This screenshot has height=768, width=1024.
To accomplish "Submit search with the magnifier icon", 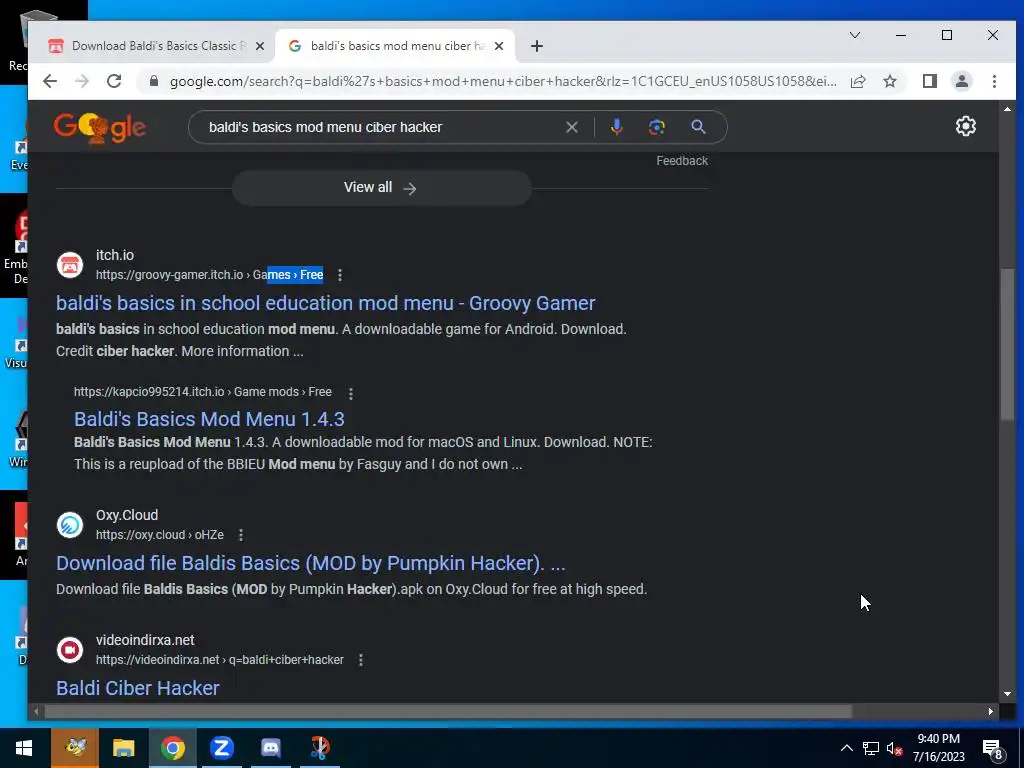I will click(698, 127).
